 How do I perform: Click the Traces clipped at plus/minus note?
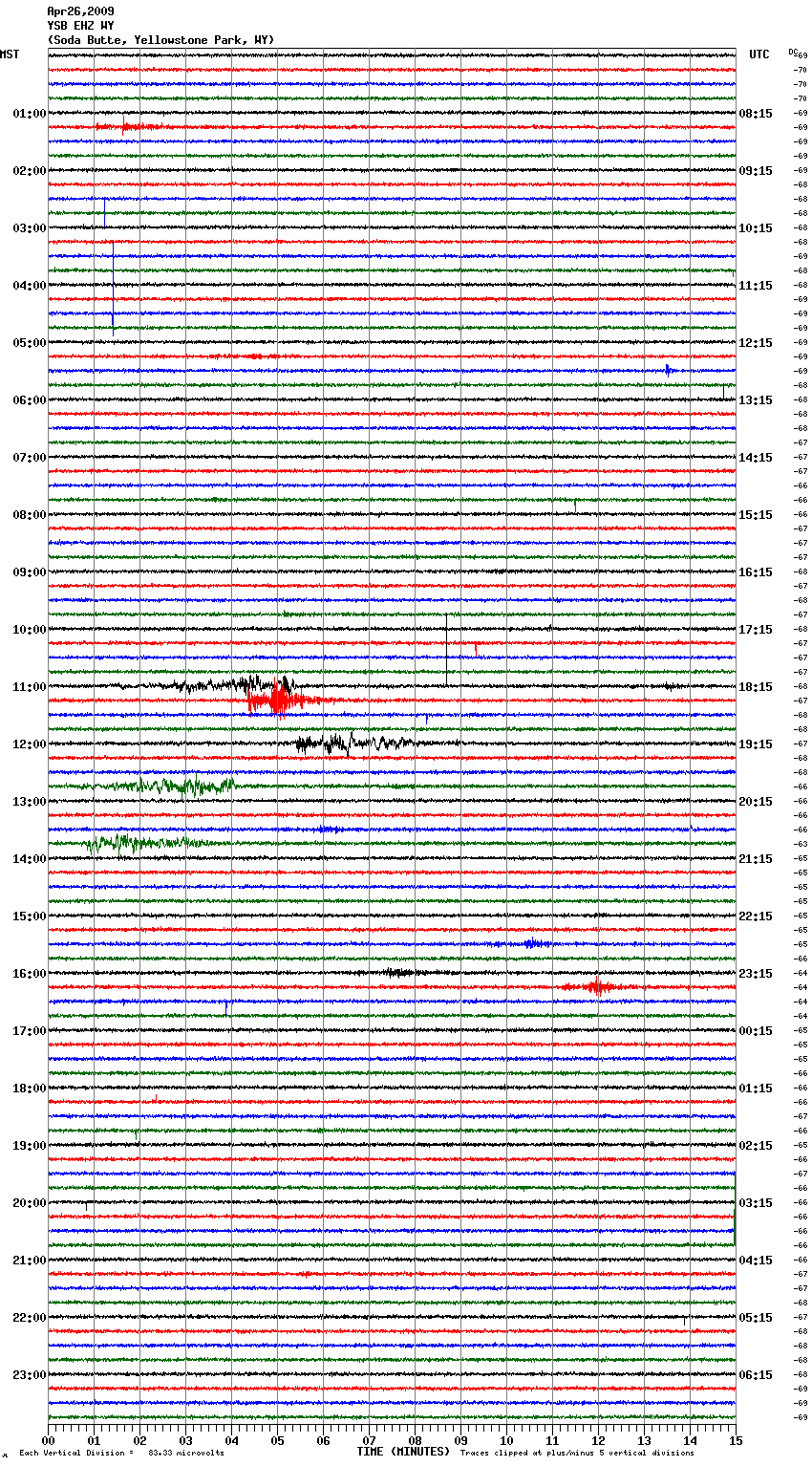point(577,1453)
